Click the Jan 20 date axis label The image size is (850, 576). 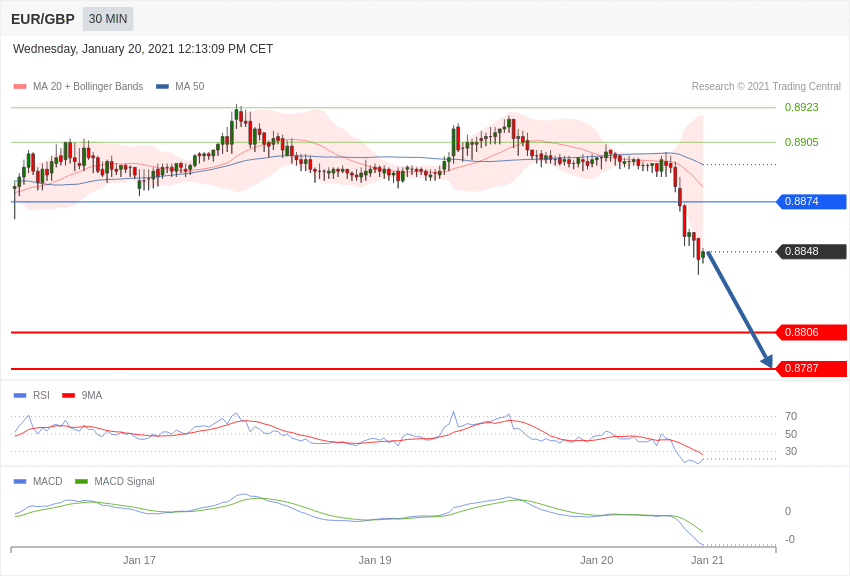(x=596, y=560)
